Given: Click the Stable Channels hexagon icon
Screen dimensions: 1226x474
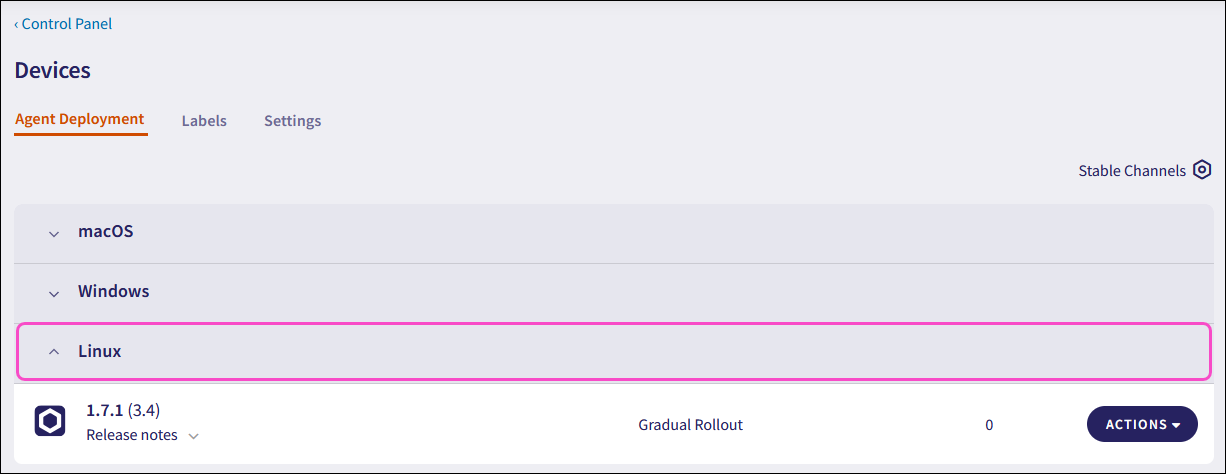Looking at the screenshot, I should click(1202, 171).
